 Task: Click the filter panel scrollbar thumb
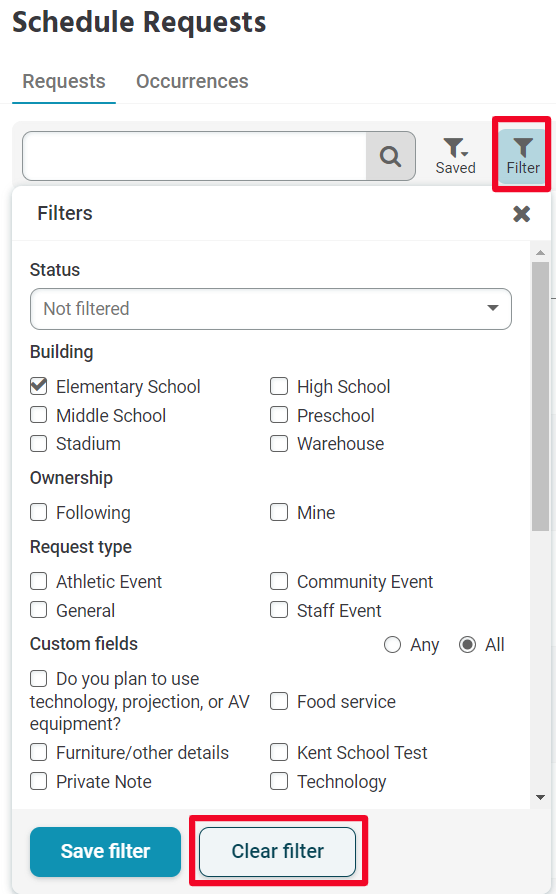[541, 396]
